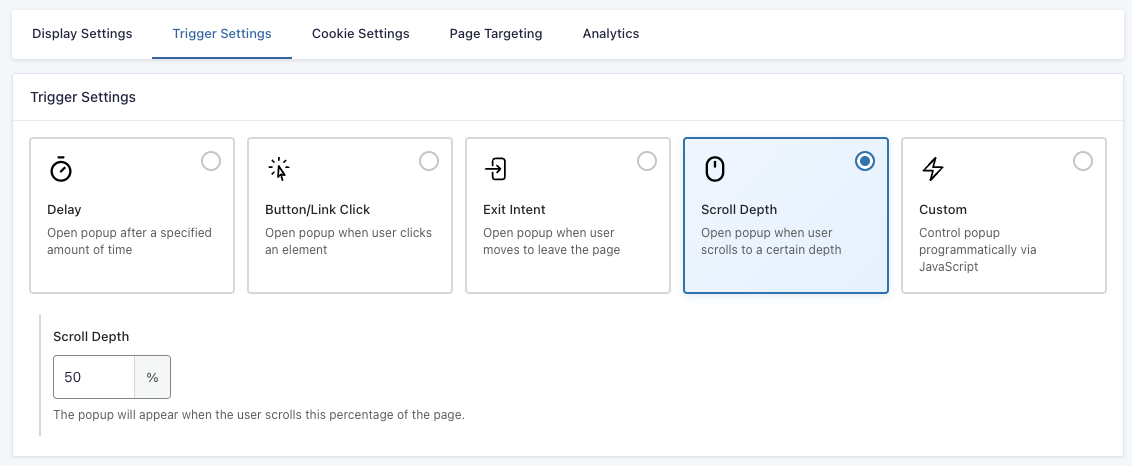Open the Display Settings tab

pyautogui.click(x=82, y=34)
